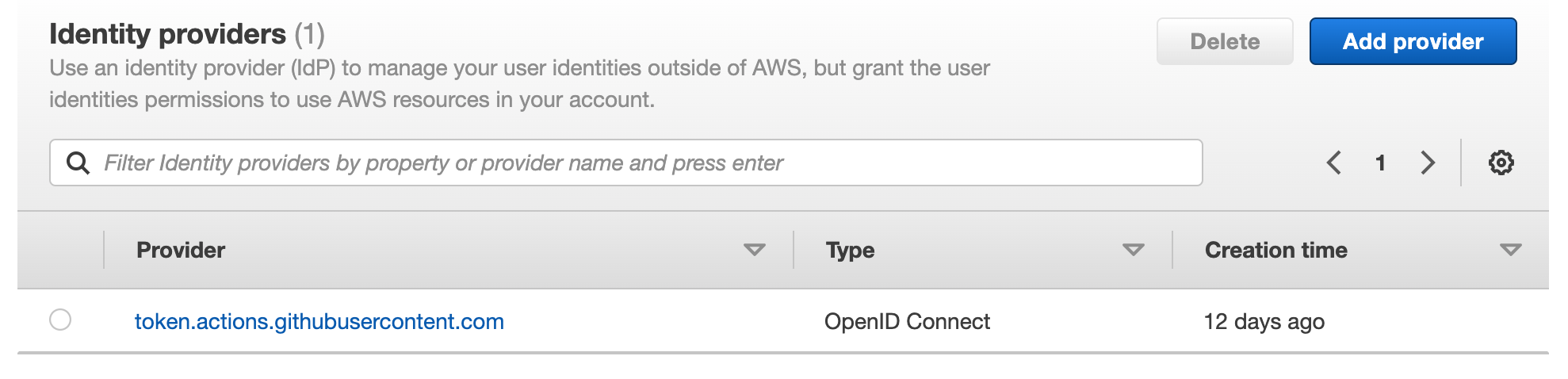The width and height of the screenshot is (1568, 379).
Task: Click the Identity providers heading
Action: 167,34
